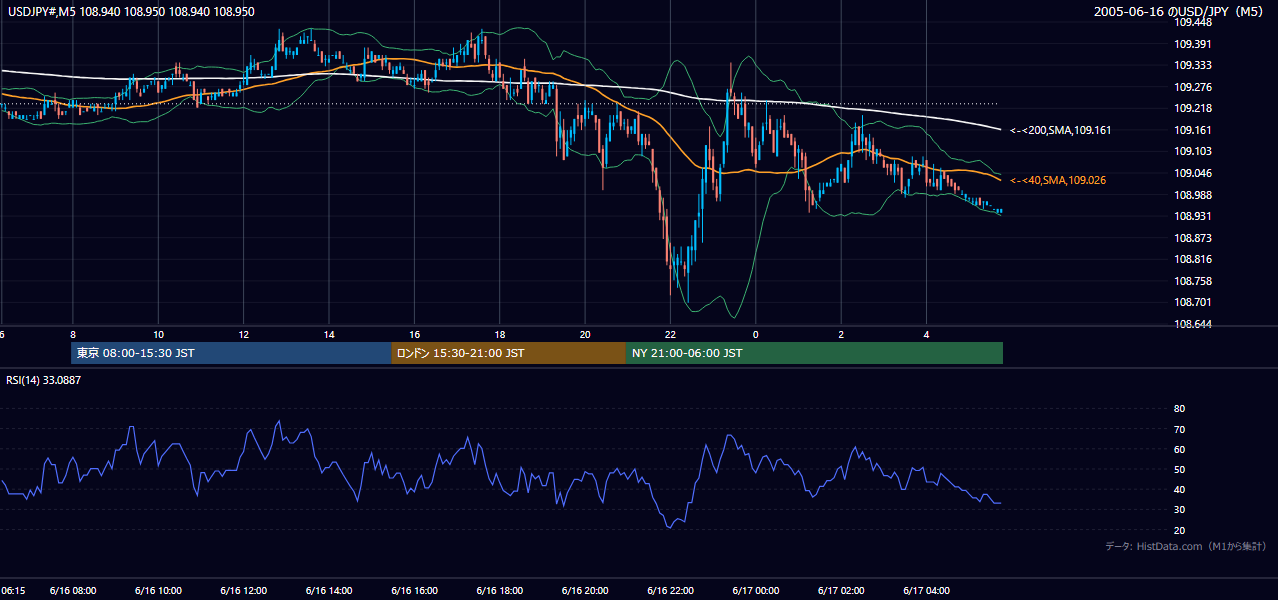
Task: Click the price scale value 109.103
Action: [1193, 151]
